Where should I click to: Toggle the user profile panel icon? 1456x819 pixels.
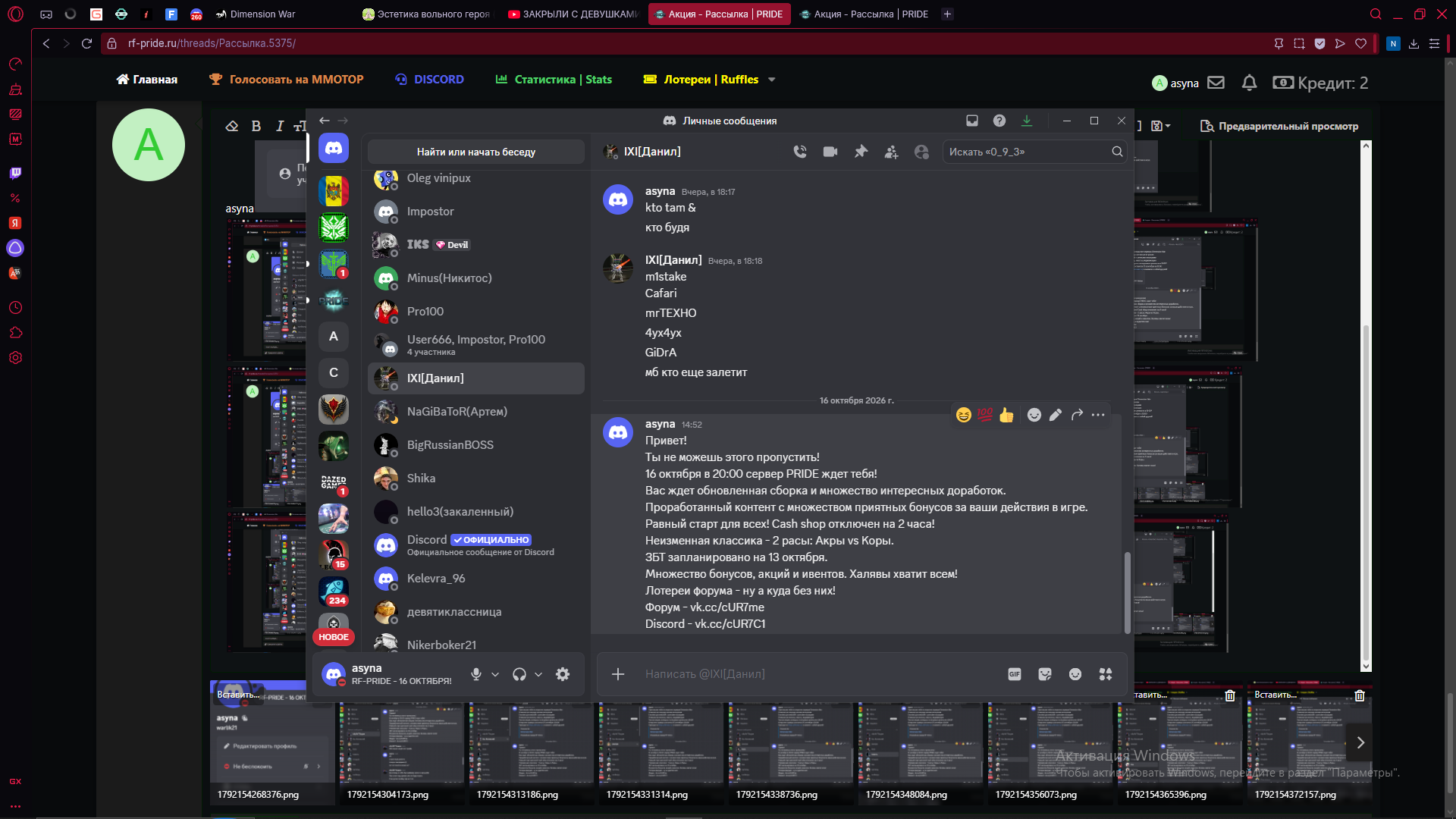921,152
